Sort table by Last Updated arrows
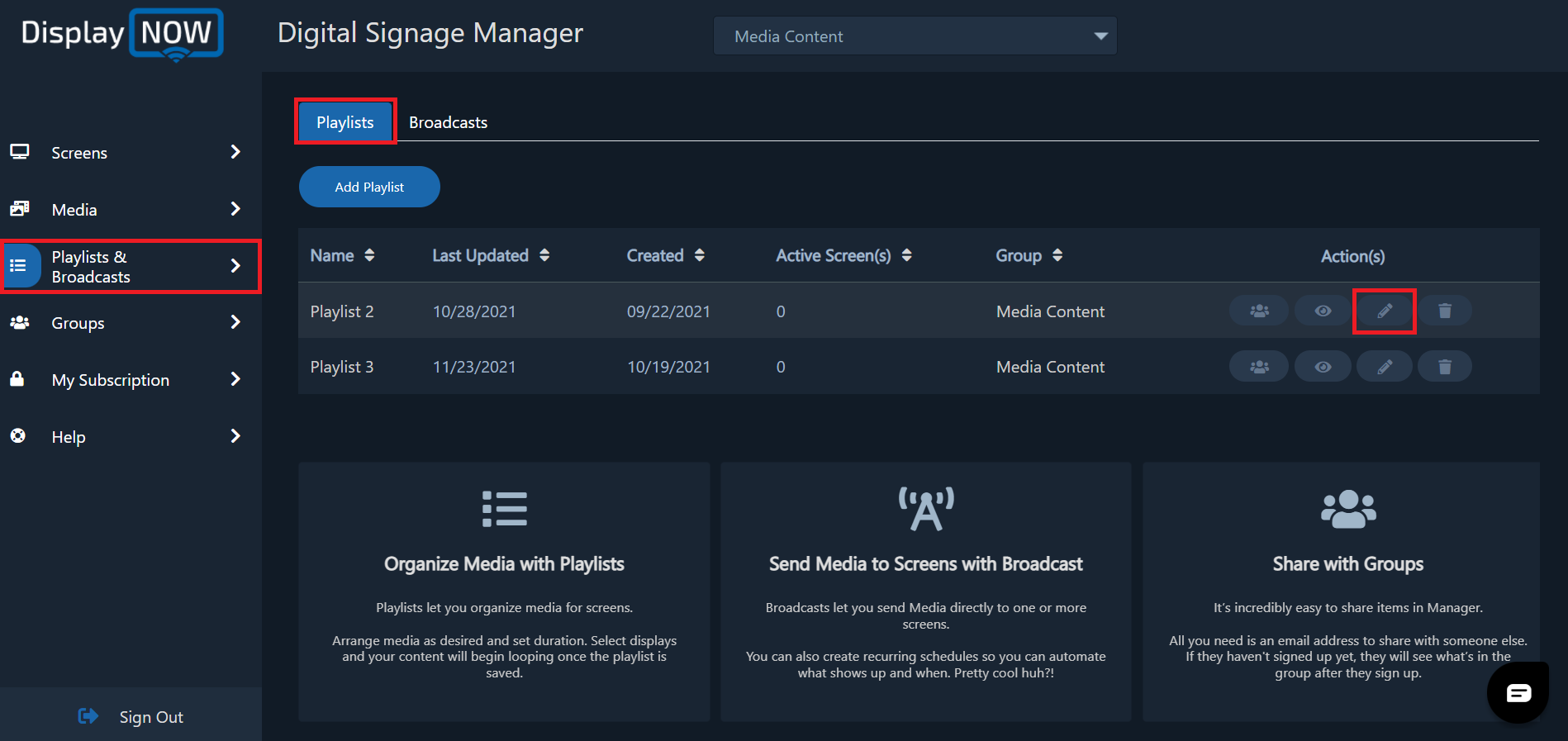Viewport: 1568px width, 741px height. click(x=544, y=255)
